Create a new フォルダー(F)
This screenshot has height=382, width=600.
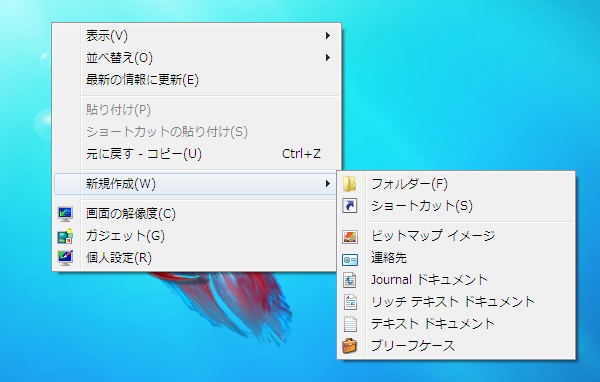coord(456,184)
